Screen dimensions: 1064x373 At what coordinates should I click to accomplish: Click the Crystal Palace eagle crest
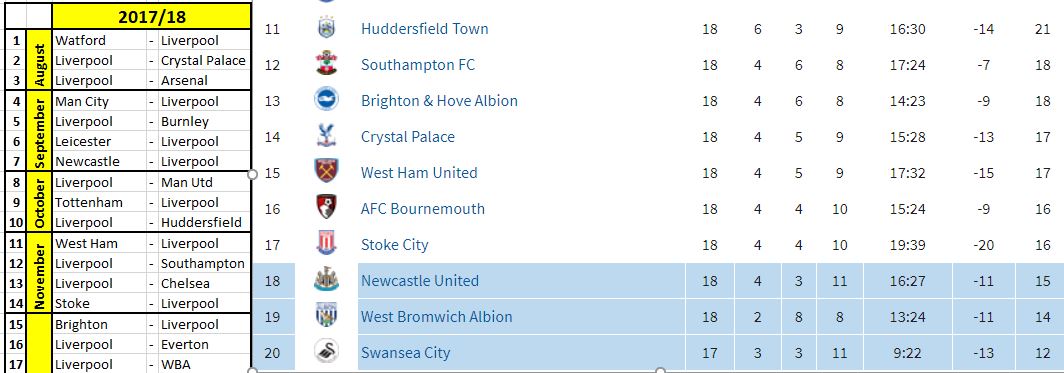326,136
